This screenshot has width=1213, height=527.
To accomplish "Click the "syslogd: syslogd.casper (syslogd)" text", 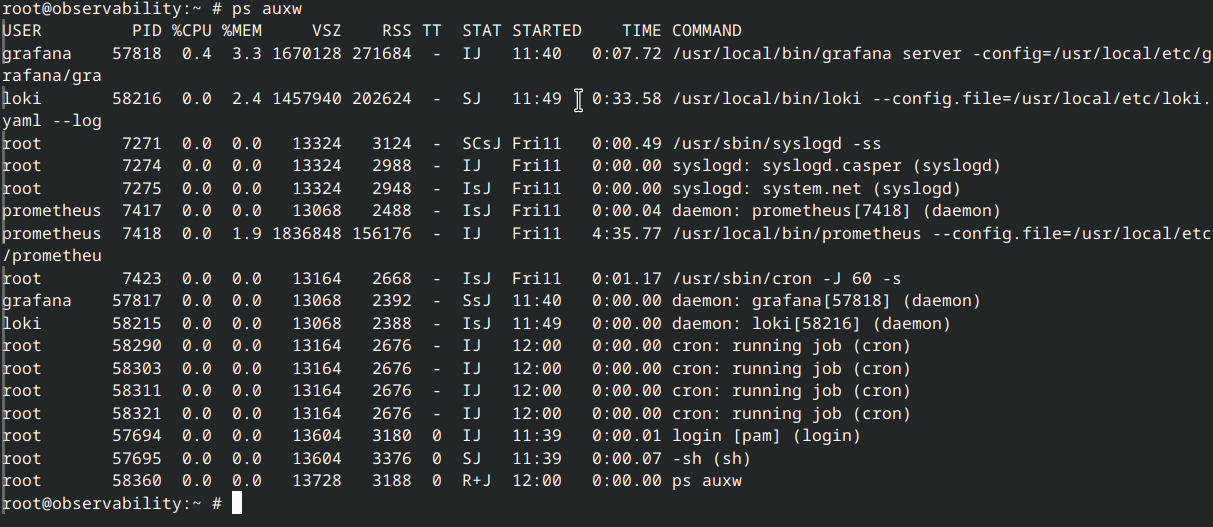I will [x=836, y=166].
